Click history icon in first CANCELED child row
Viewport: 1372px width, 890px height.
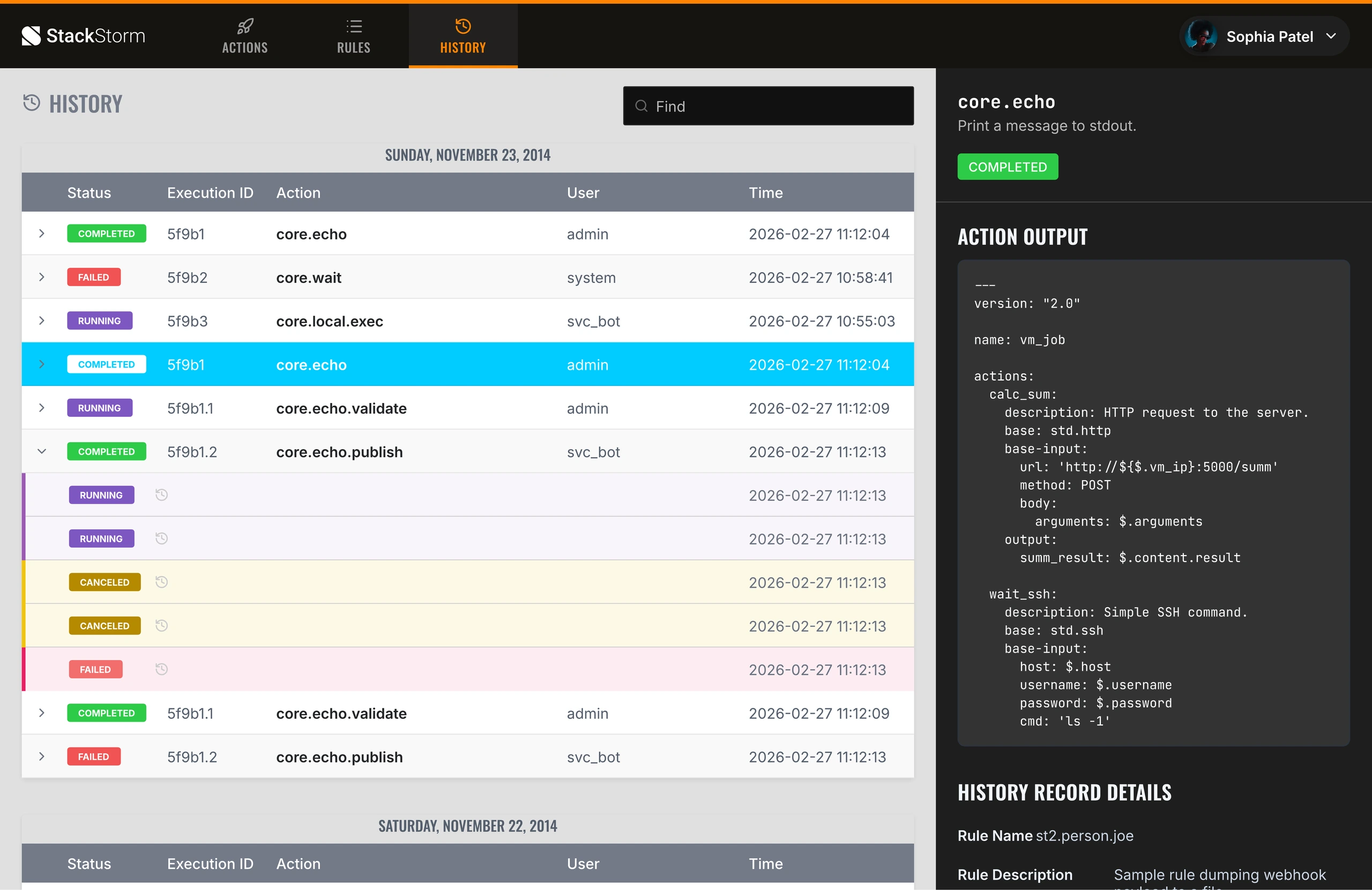click(x=161, y=582)
